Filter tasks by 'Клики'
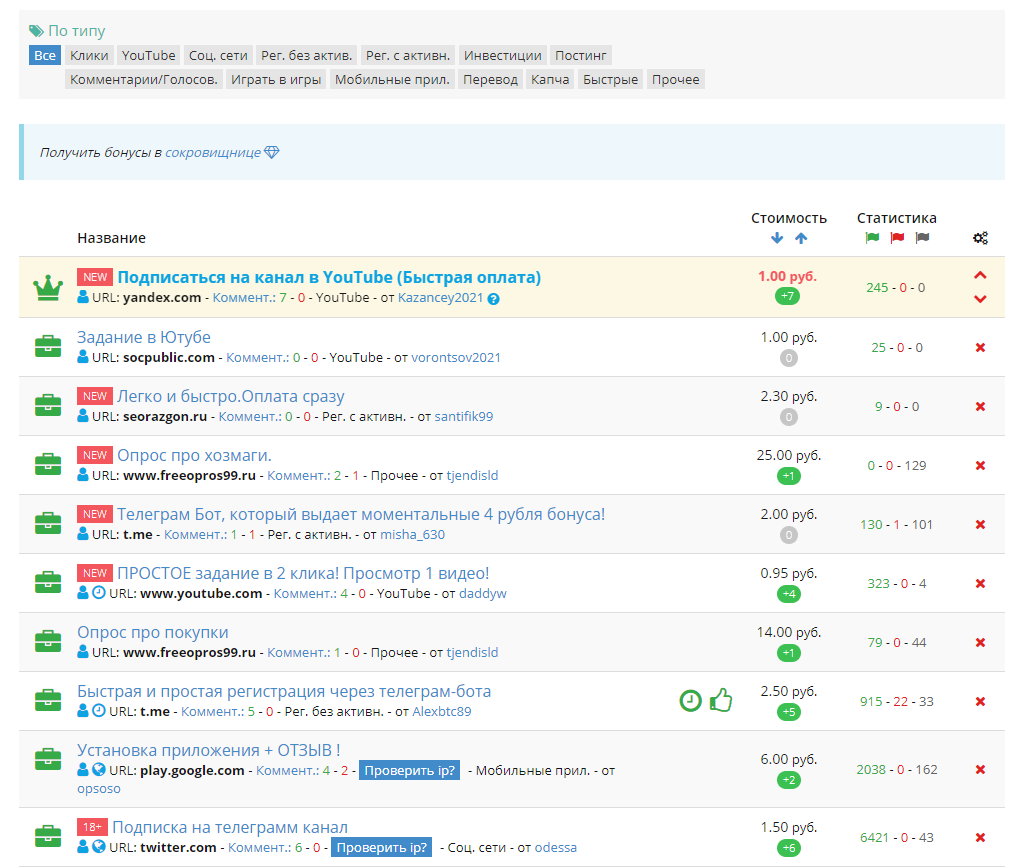 pos(89,55)
